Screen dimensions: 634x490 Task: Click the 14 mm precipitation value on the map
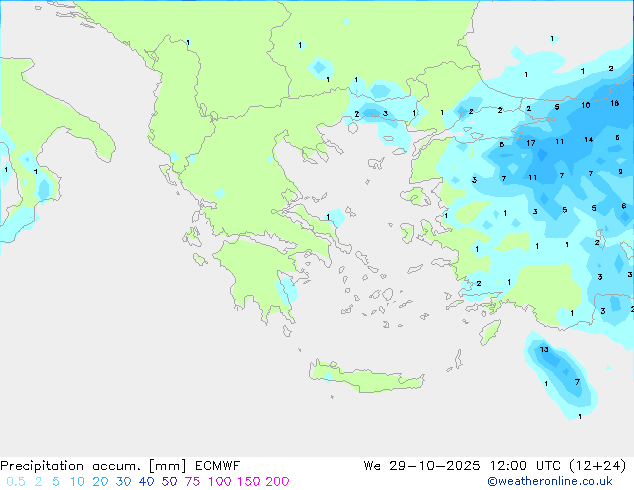click(x=589, y=140)
